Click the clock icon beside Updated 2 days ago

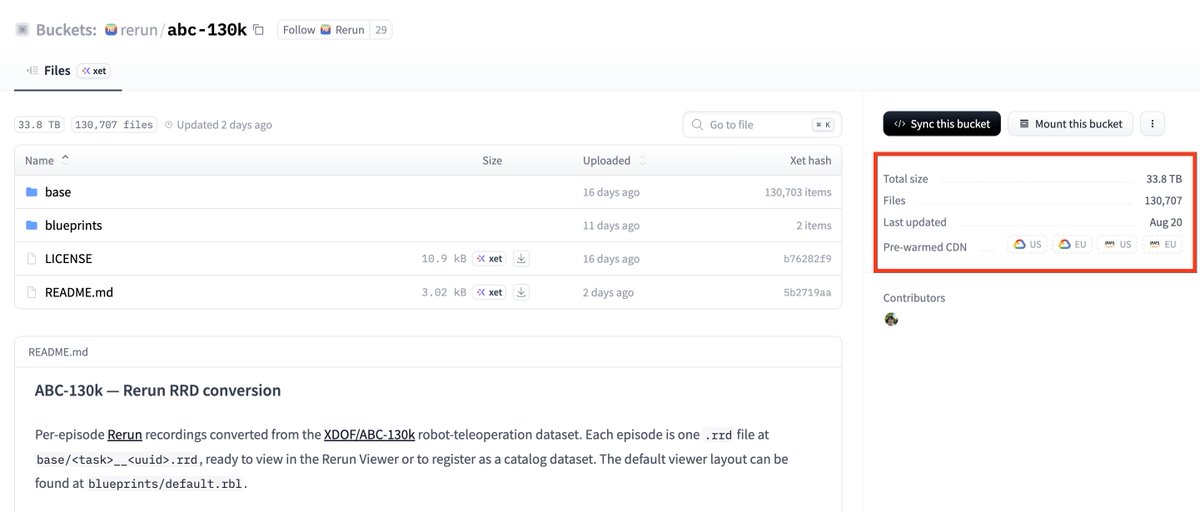(169, 125)
